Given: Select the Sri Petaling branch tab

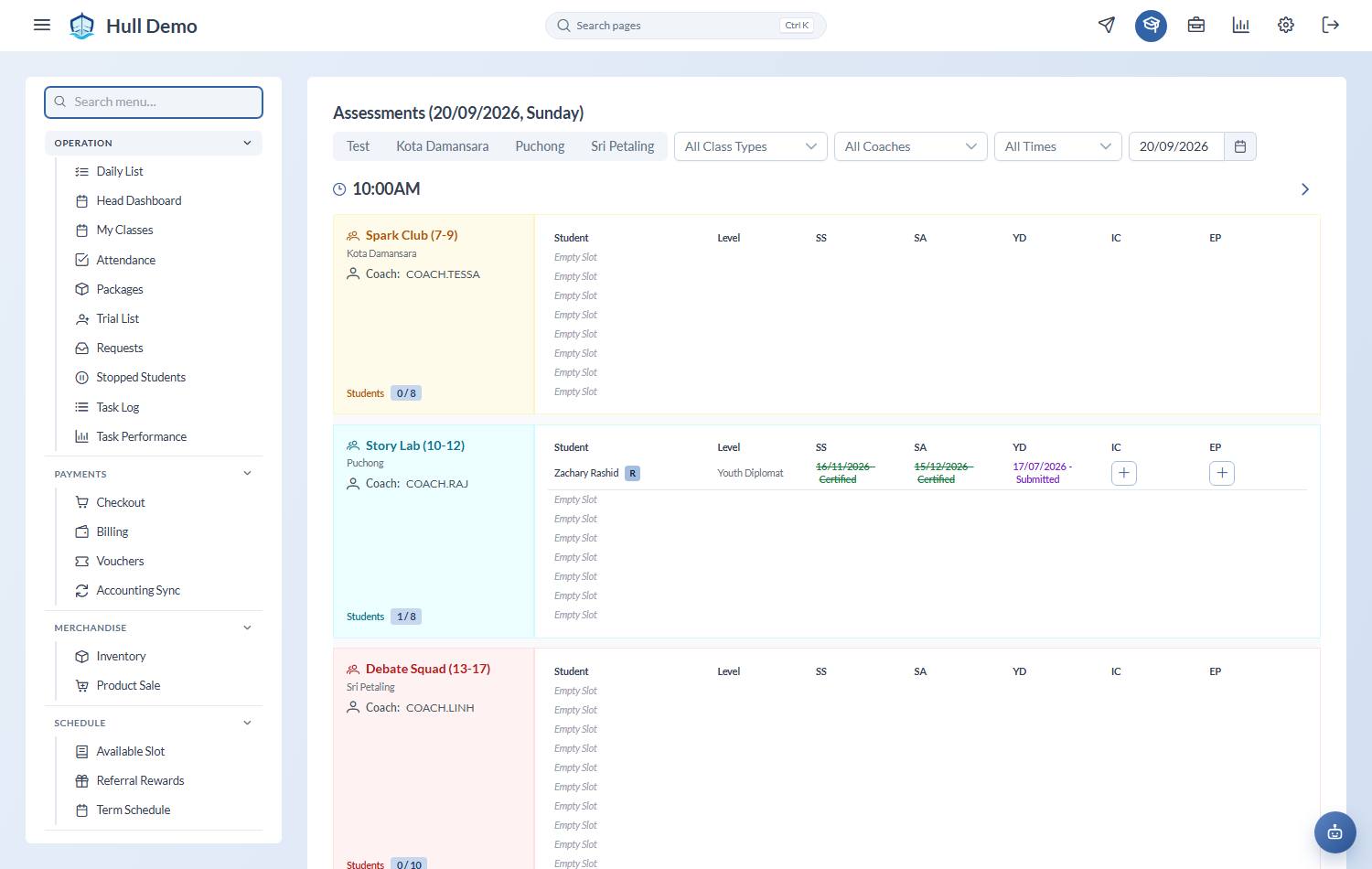Looking at the screenshot, I should 622,146.
